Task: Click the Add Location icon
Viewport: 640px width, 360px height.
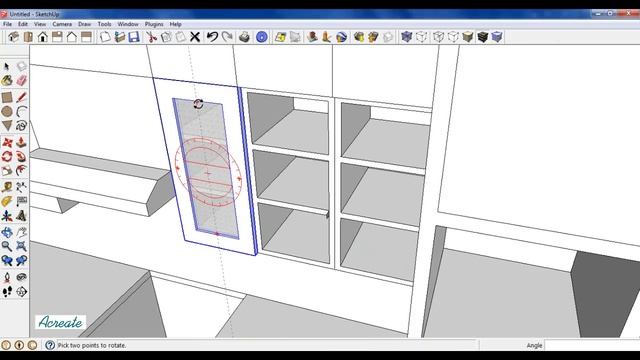Action: (x=280, y=37)
